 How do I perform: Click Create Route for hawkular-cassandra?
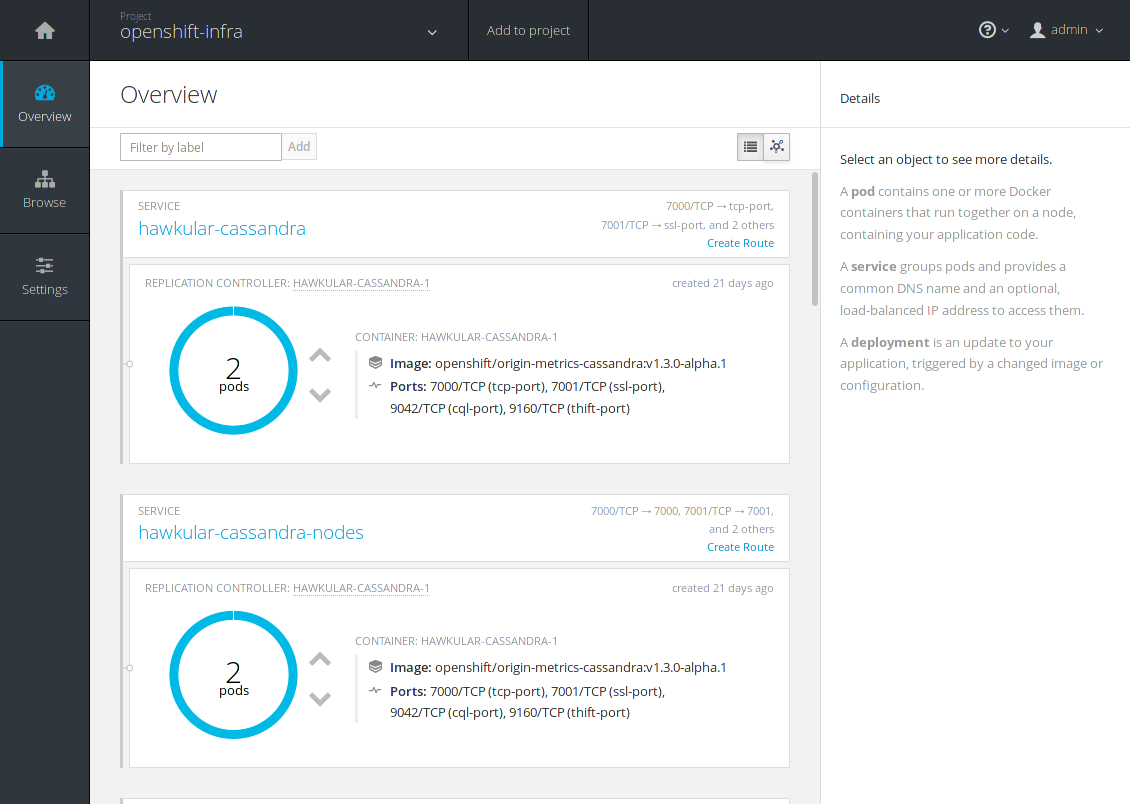740,242
